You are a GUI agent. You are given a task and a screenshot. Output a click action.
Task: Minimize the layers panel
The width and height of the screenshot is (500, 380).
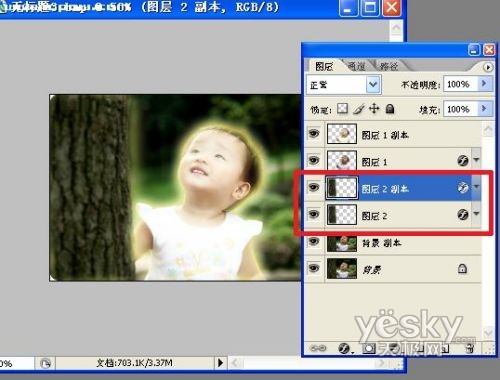(x=474, y=50)
